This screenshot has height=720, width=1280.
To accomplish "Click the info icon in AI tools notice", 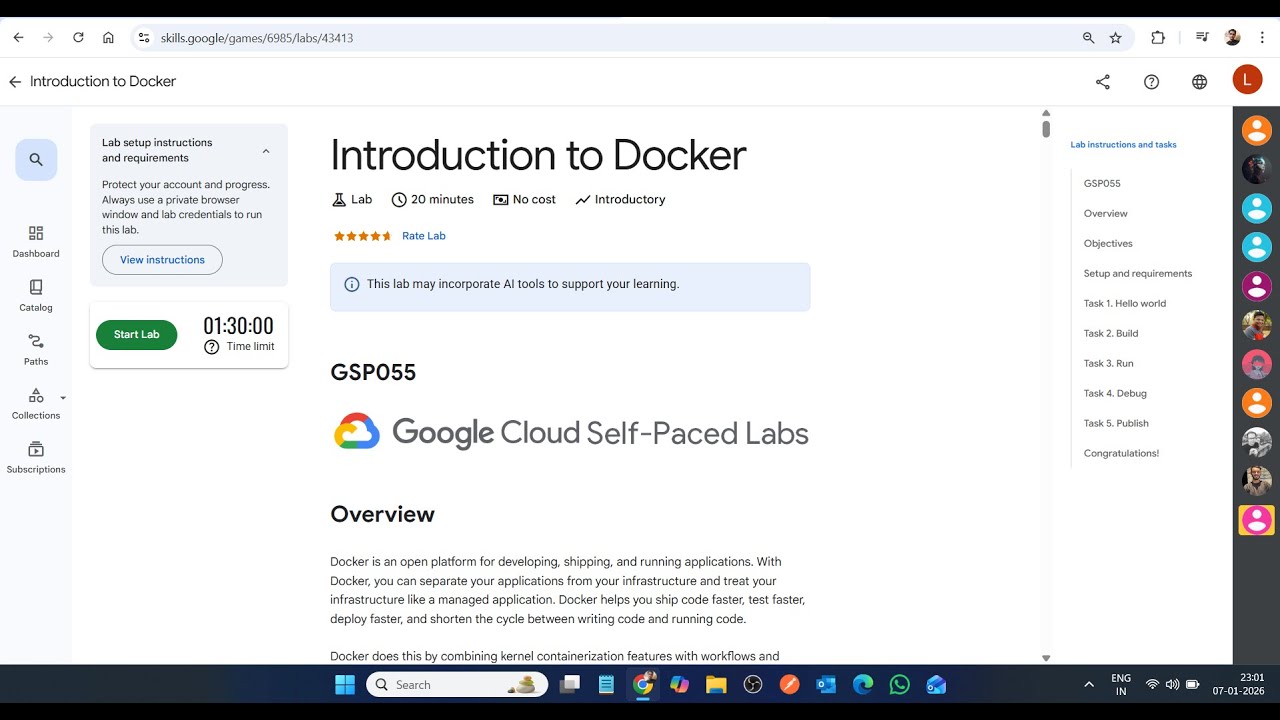I will click(x=352, y=284).
